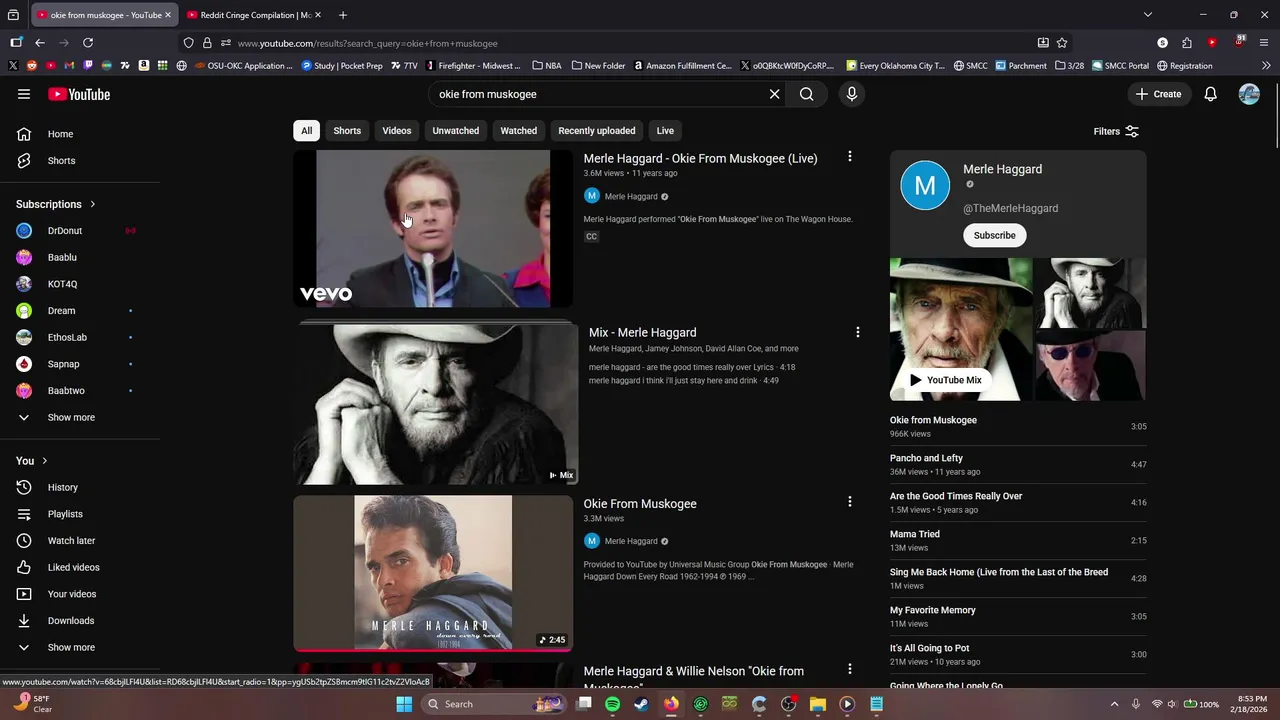The height and width of the screenshot is (720, 1280).
Task: Play the Okie From Muskogee live thumbnail
Action: pos(433,228)
